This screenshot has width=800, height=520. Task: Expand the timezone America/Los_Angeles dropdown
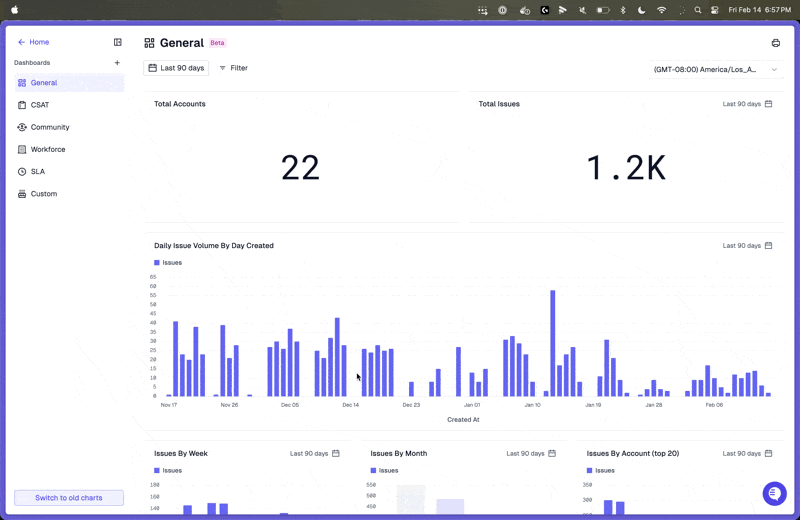715,69
